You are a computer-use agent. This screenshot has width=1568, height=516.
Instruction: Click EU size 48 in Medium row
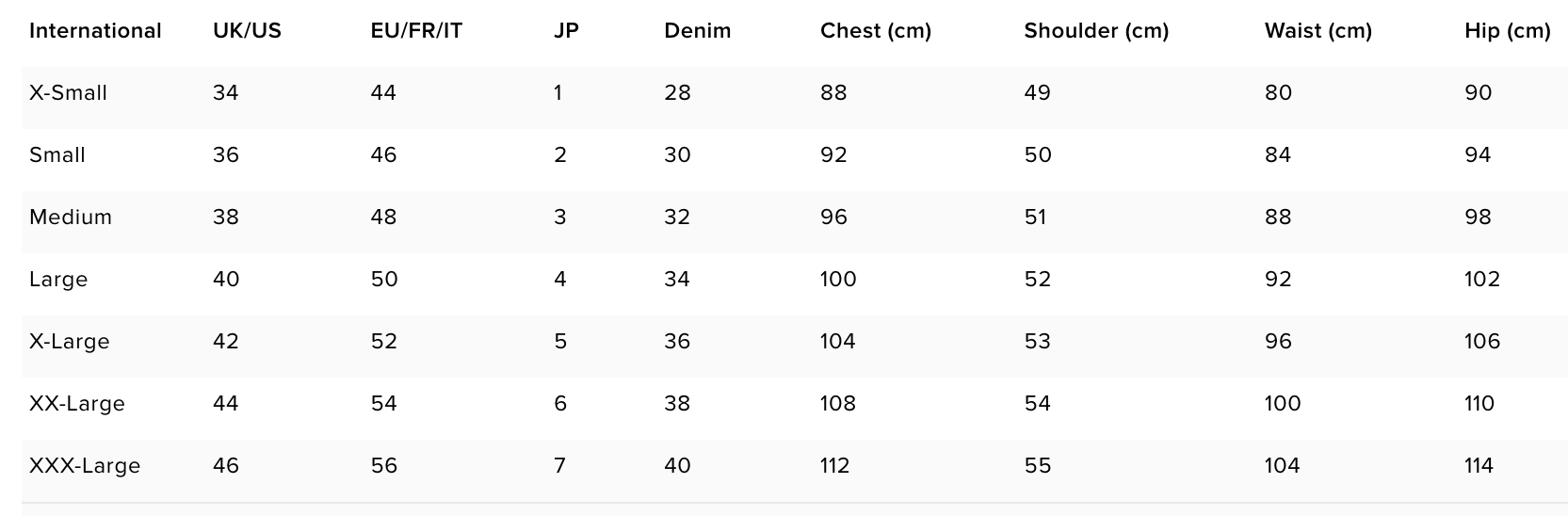tap(383, 217)
